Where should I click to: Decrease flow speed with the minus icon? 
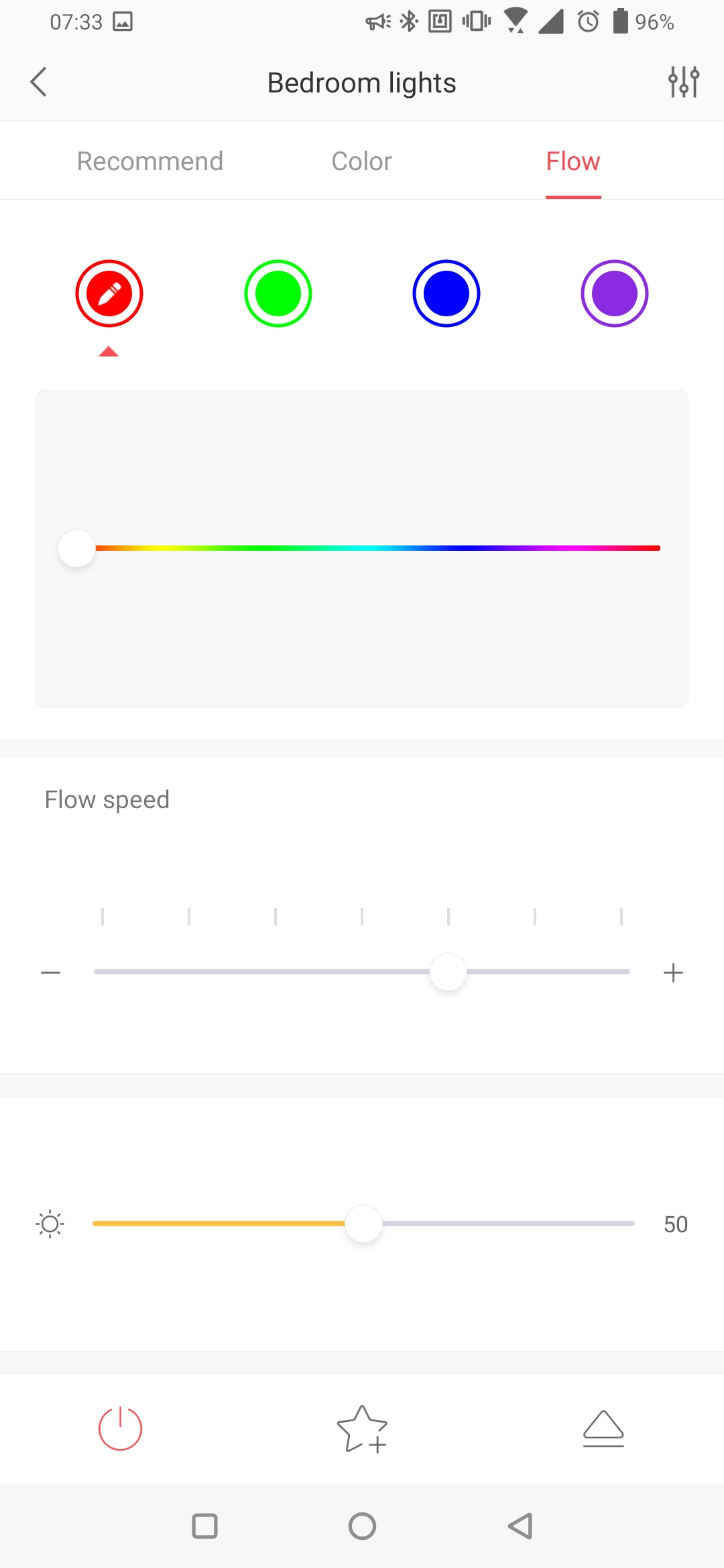(51, 972)
